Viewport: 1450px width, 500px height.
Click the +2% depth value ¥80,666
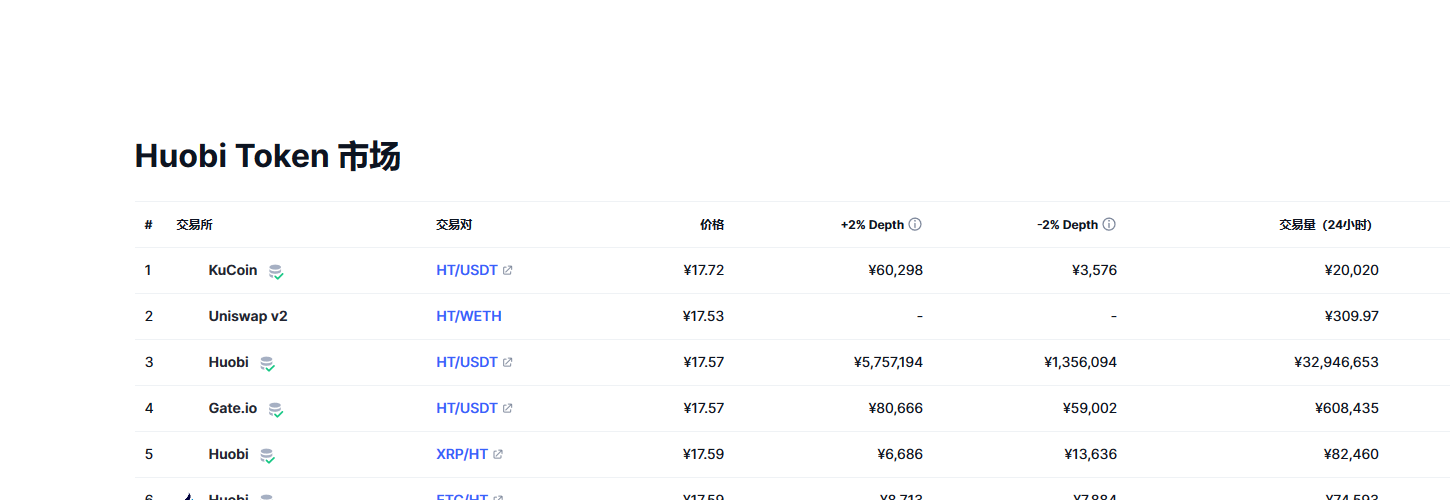coord(896,408)
